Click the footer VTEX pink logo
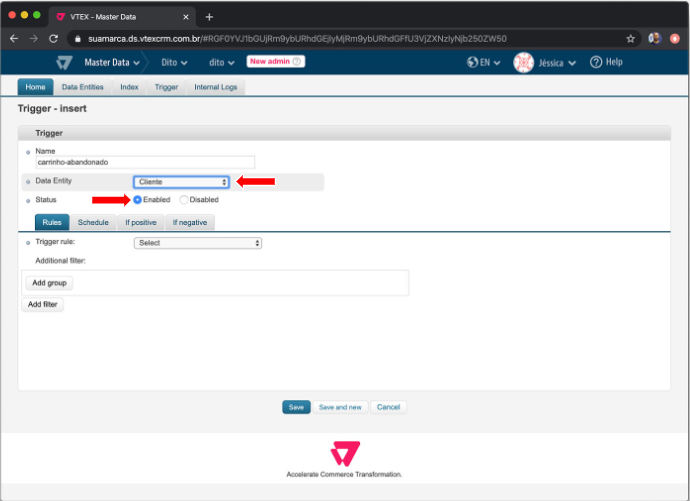The height and width of the screenshot is (501, 690). pos(345,453)
